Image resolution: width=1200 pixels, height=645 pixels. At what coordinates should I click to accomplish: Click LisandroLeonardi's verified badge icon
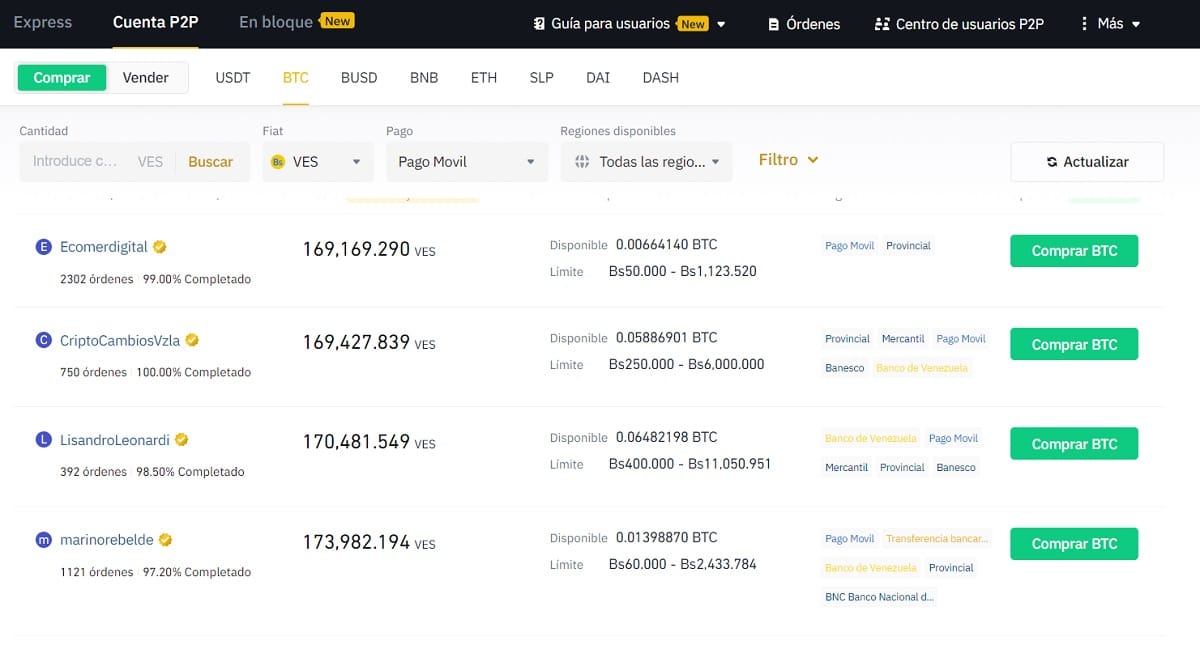[x=182, y=440]
